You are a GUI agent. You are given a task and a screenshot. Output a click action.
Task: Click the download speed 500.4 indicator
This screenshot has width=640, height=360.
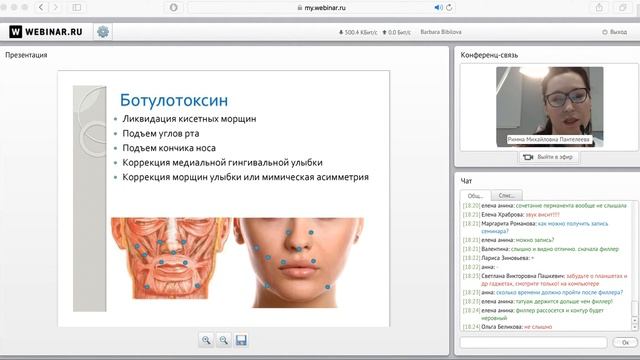pyautogui.click(x=358, y=32)
